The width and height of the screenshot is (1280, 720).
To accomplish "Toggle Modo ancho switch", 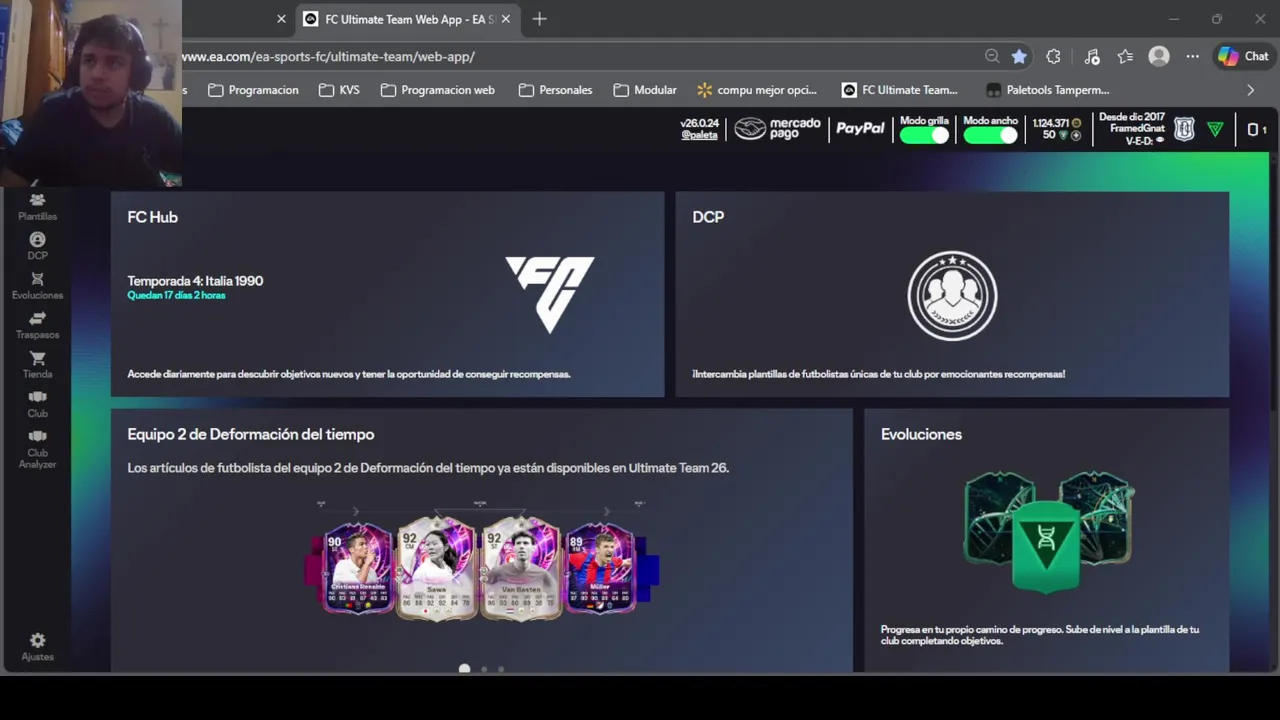I will pos(990,135).
